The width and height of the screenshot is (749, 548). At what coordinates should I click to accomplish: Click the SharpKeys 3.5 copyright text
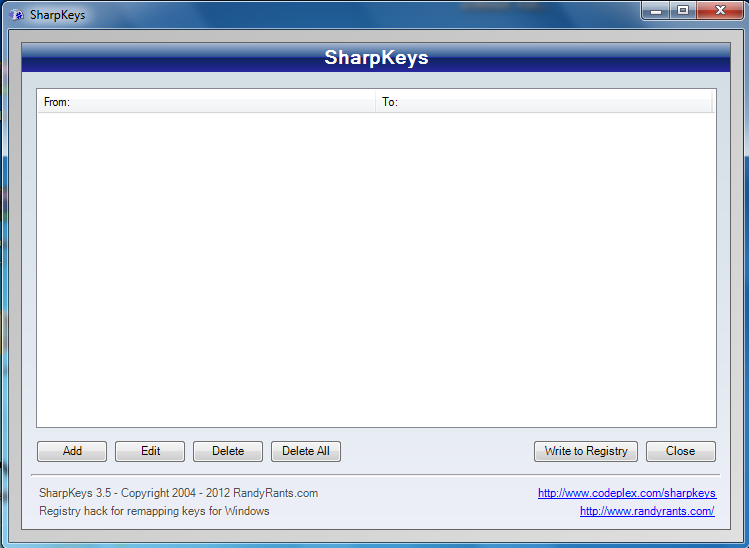tap(179, 493)
